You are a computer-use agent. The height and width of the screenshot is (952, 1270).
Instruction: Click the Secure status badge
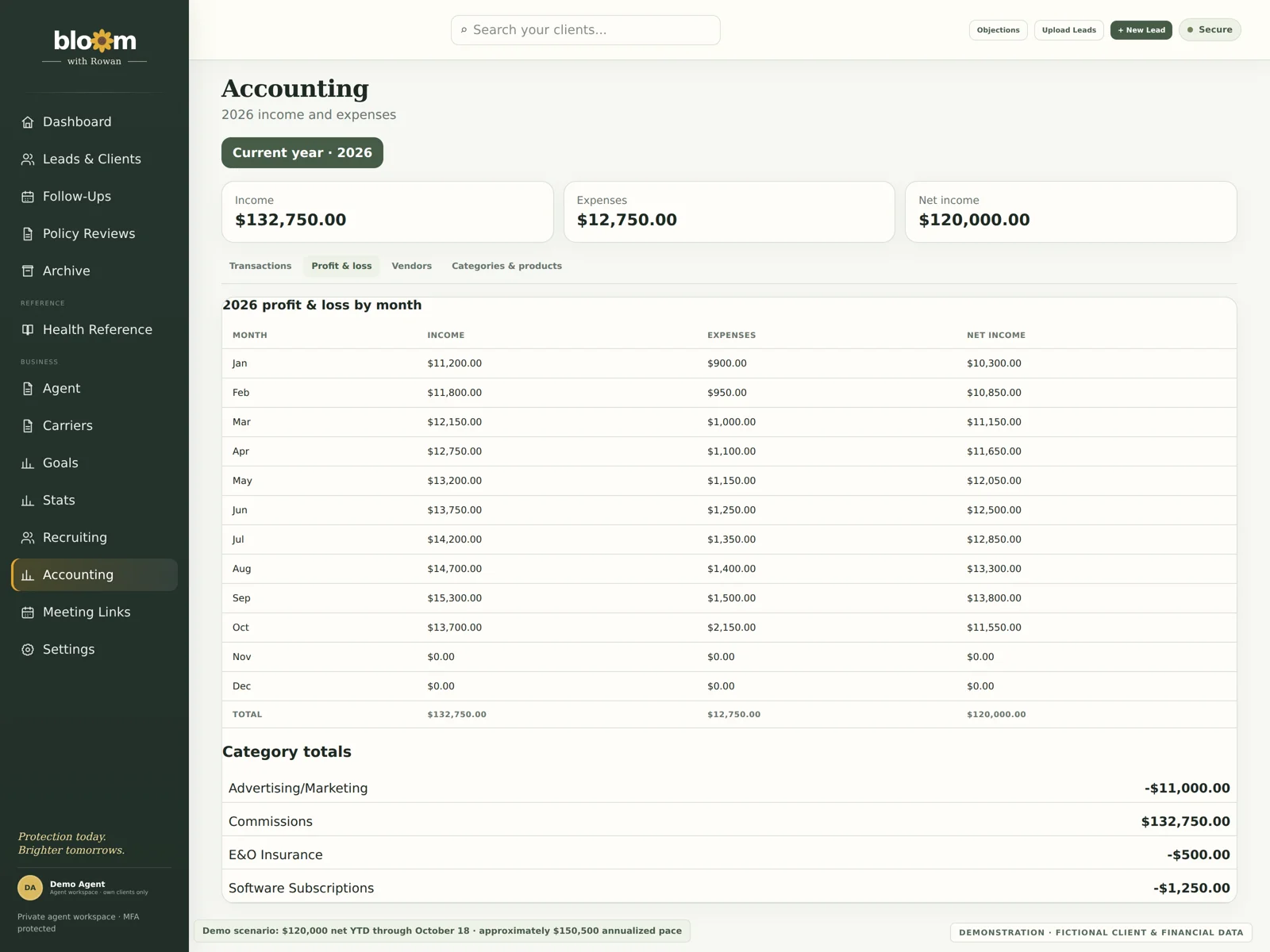pyautogui.click(x=1210, y=30)
